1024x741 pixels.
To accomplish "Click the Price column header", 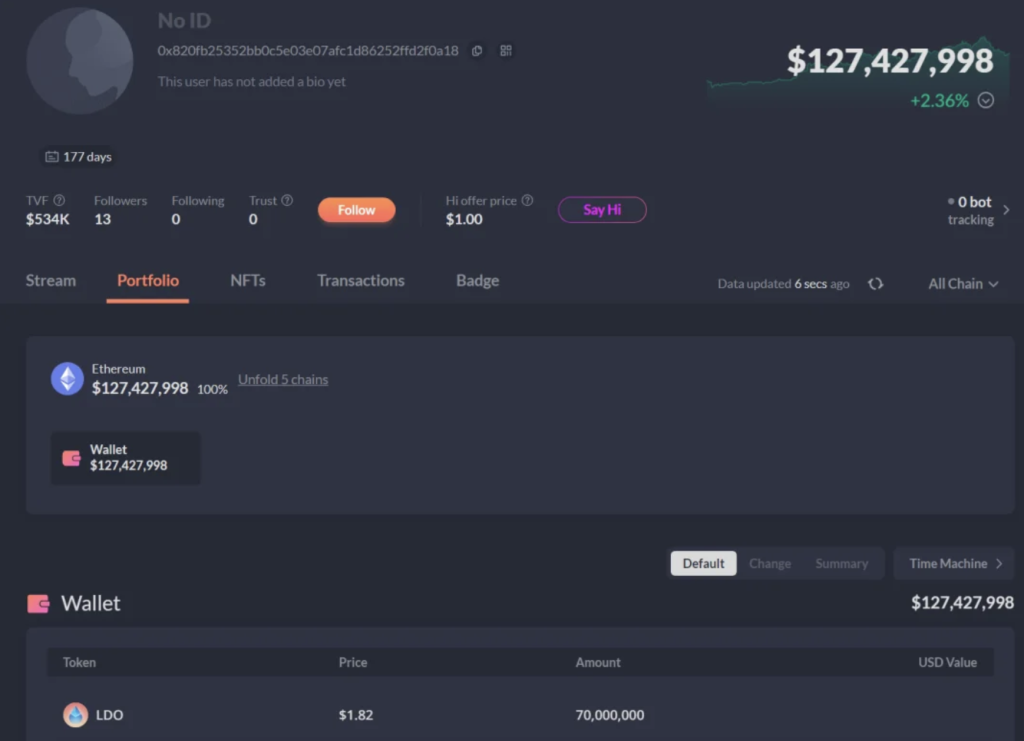I will (x=353, y=663).
